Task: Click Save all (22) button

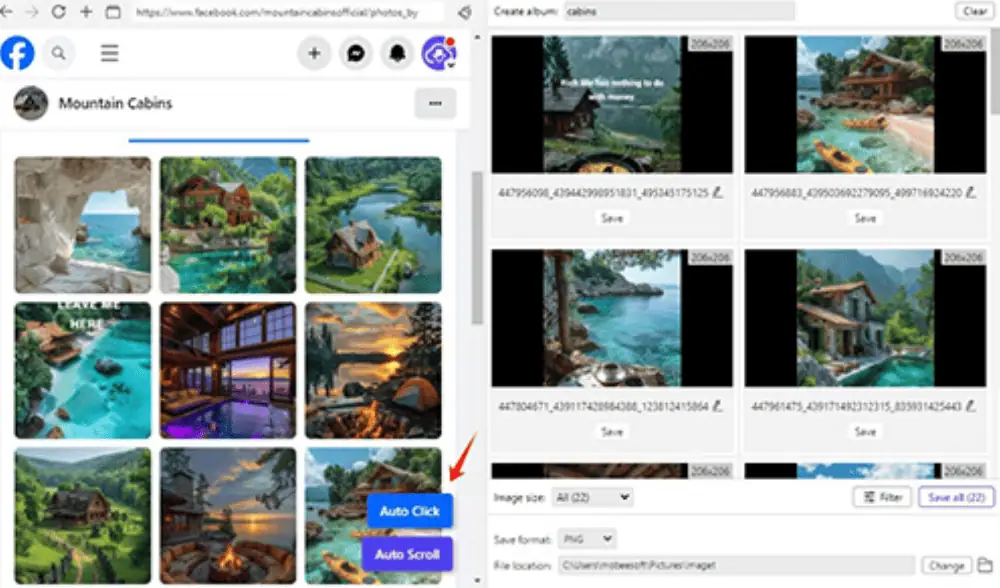Action: coord(956,497)
